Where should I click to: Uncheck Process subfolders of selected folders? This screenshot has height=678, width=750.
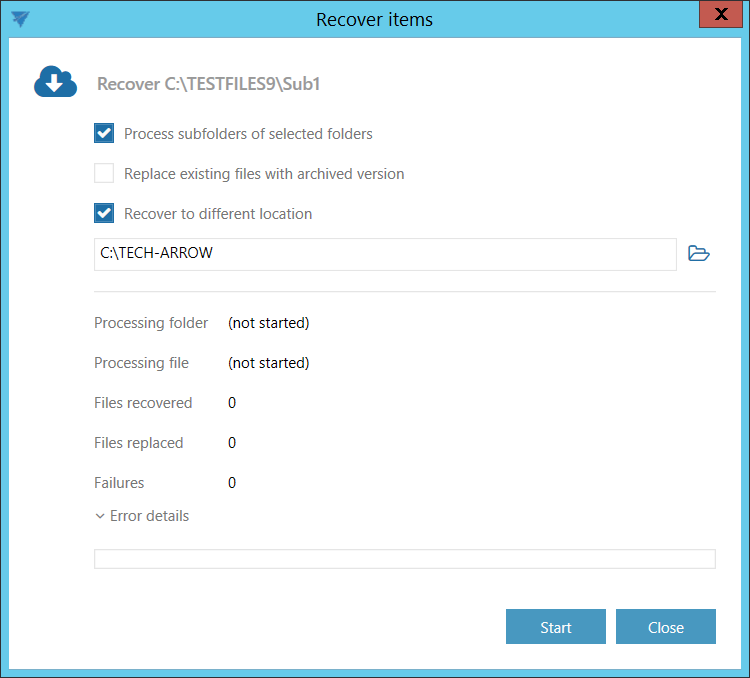click(104, 133)
